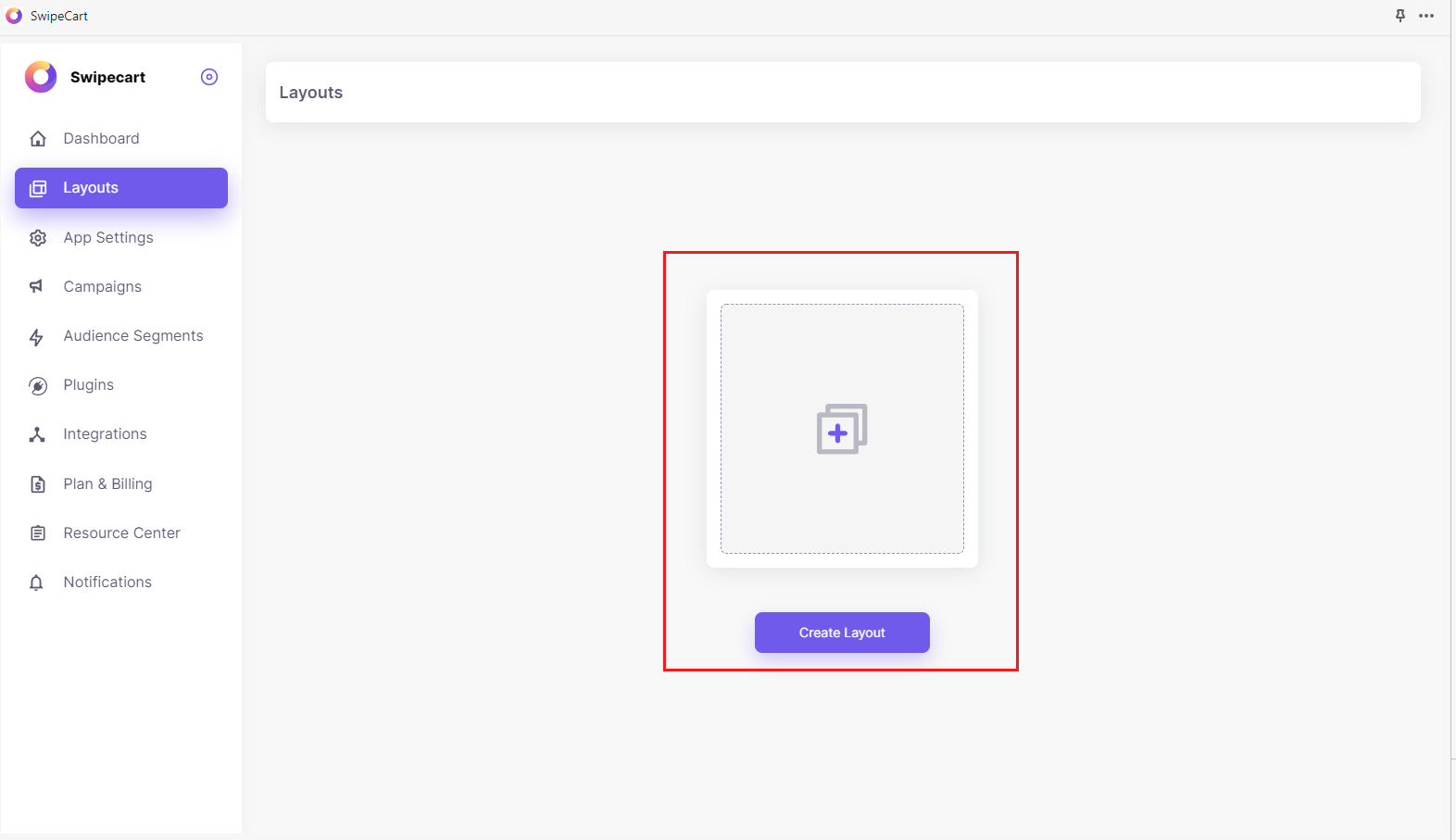Navigate to Audience Segments

tap(133, 336)
